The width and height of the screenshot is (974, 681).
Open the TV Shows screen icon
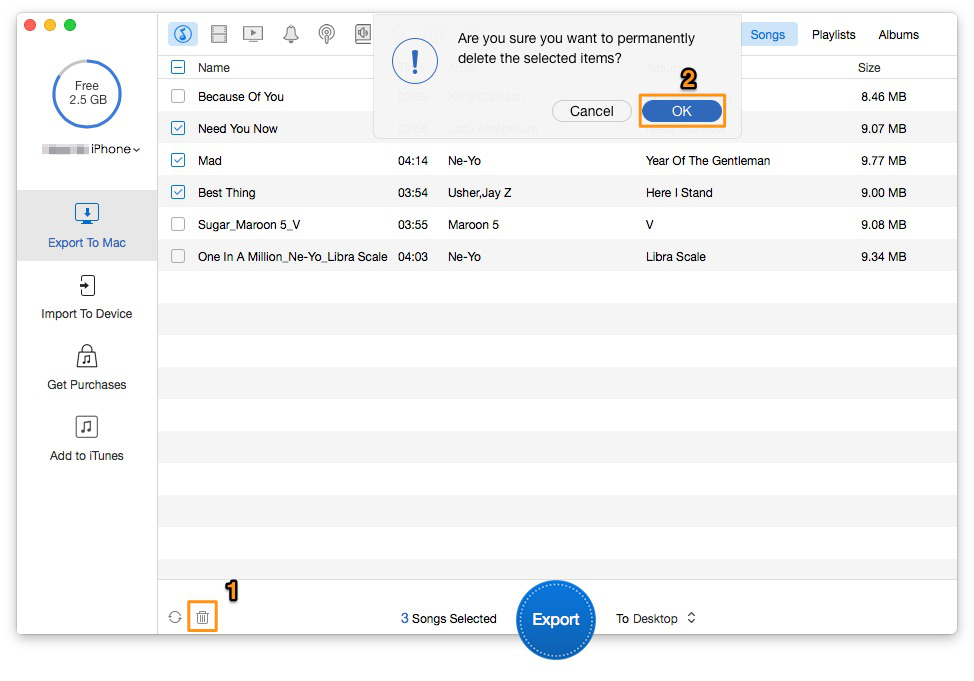tap(253, 34)
